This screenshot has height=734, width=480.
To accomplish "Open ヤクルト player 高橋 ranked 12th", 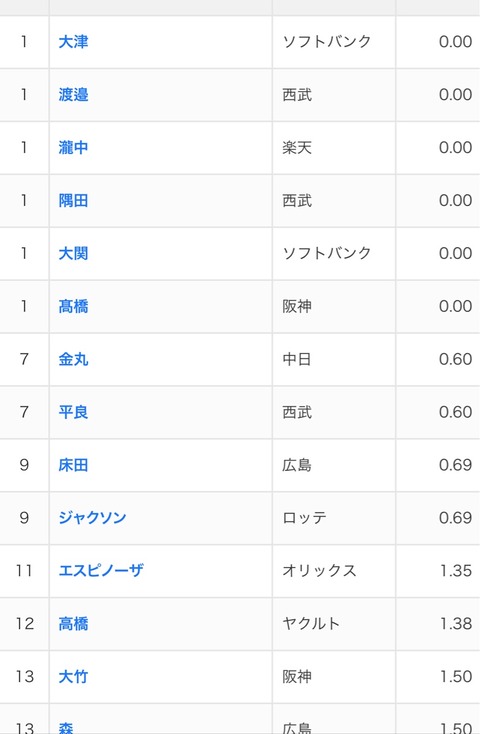I will (73, 624).
